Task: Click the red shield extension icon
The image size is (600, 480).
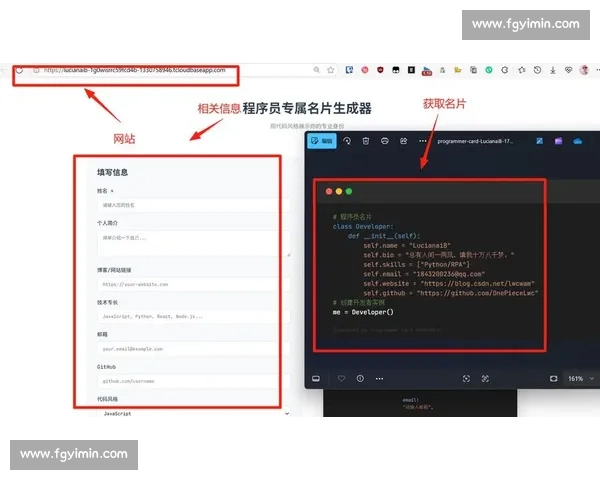Action: tap(380, 70)
